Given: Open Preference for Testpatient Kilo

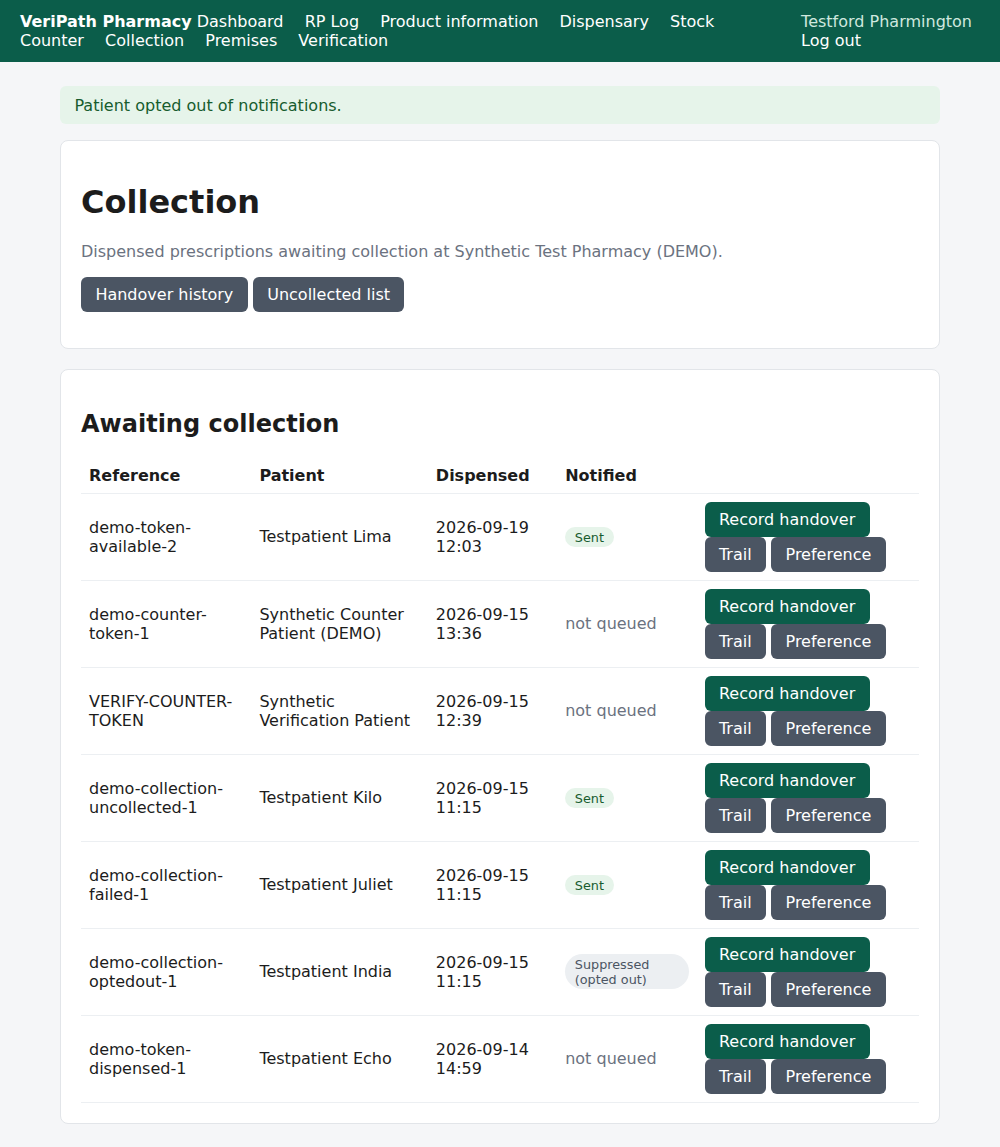Looking at the screenshot, I should [x=828, y=816].
